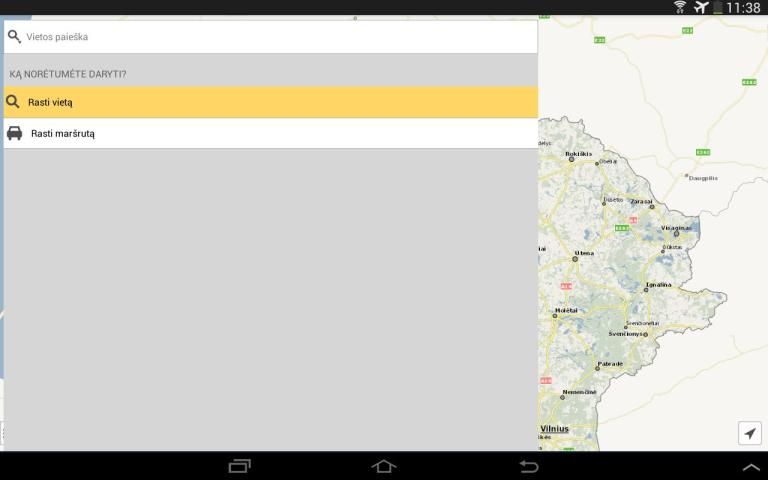Image resolution: width=768 pixels, height=480 pixels.
Task: Expand the navigation bar chevron arrow
Action: click(x=751, y=468)
